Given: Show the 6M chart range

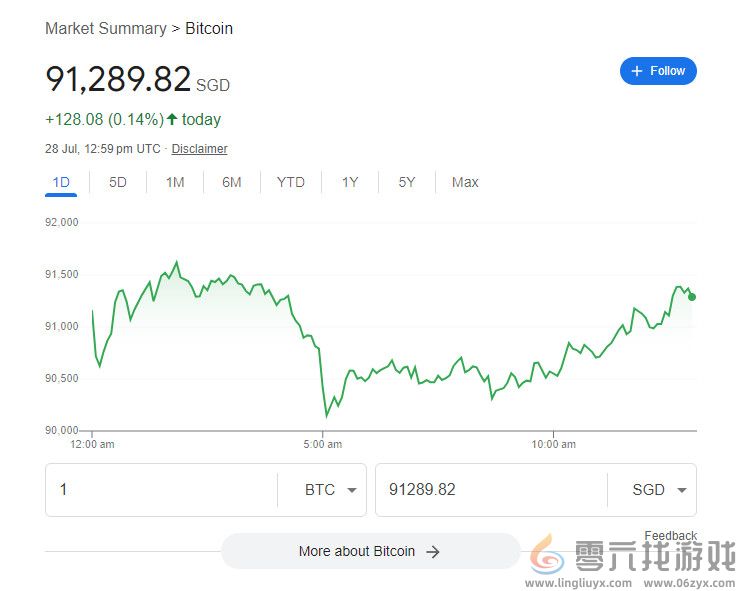Looking at the screenshot, I should pyautogui.click(x=232, y=182).
